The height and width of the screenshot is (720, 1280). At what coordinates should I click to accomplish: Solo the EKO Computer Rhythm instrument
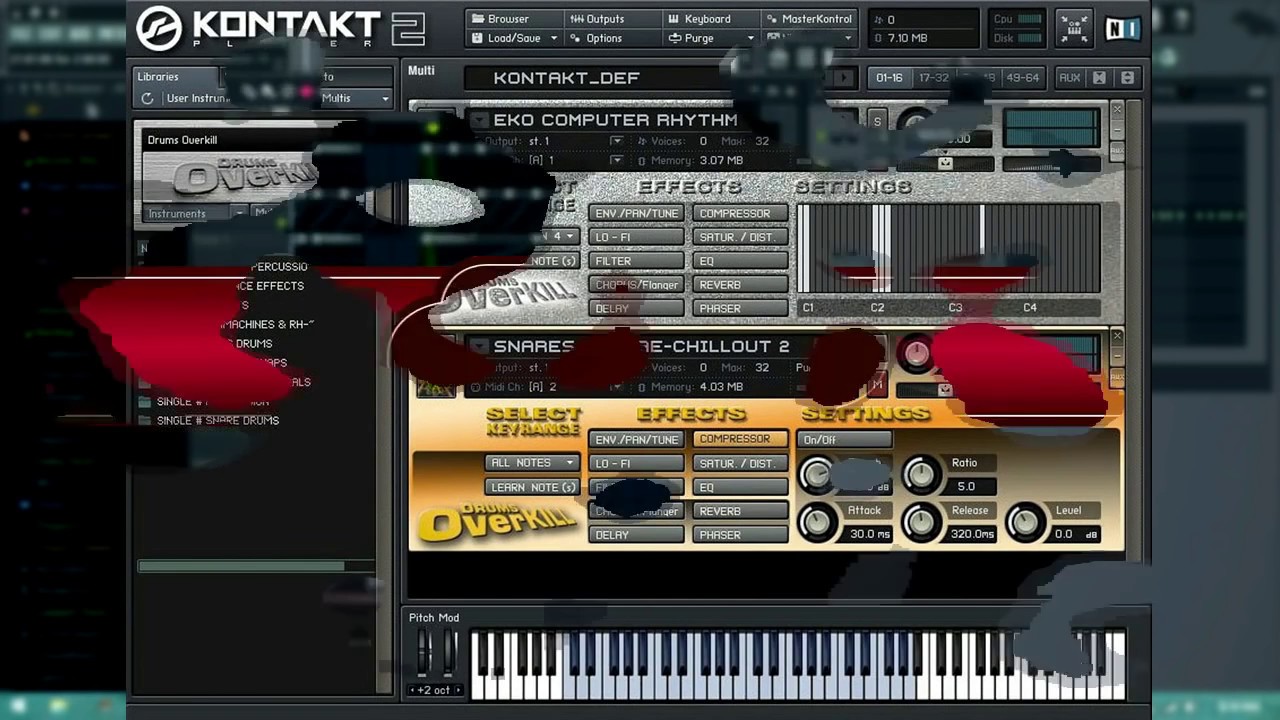pos(877,121)
